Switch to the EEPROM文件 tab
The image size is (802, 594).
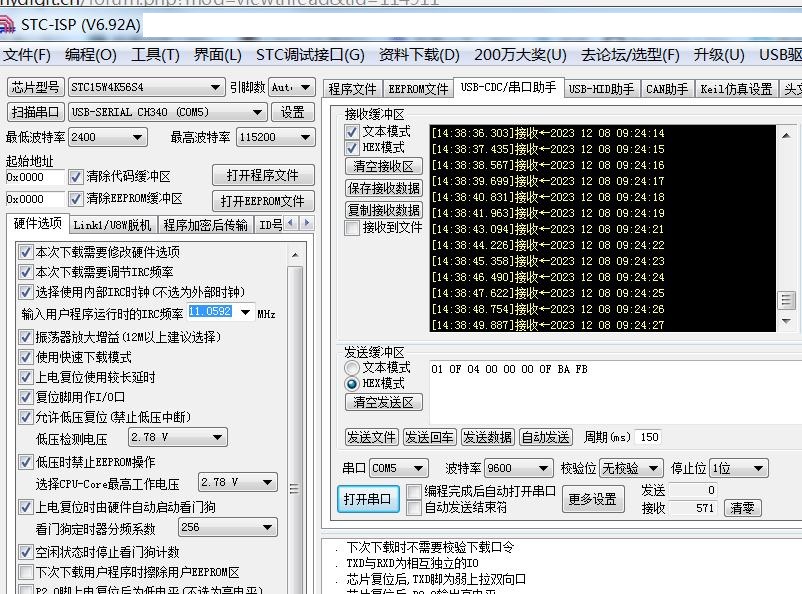(x=418, y=89)
